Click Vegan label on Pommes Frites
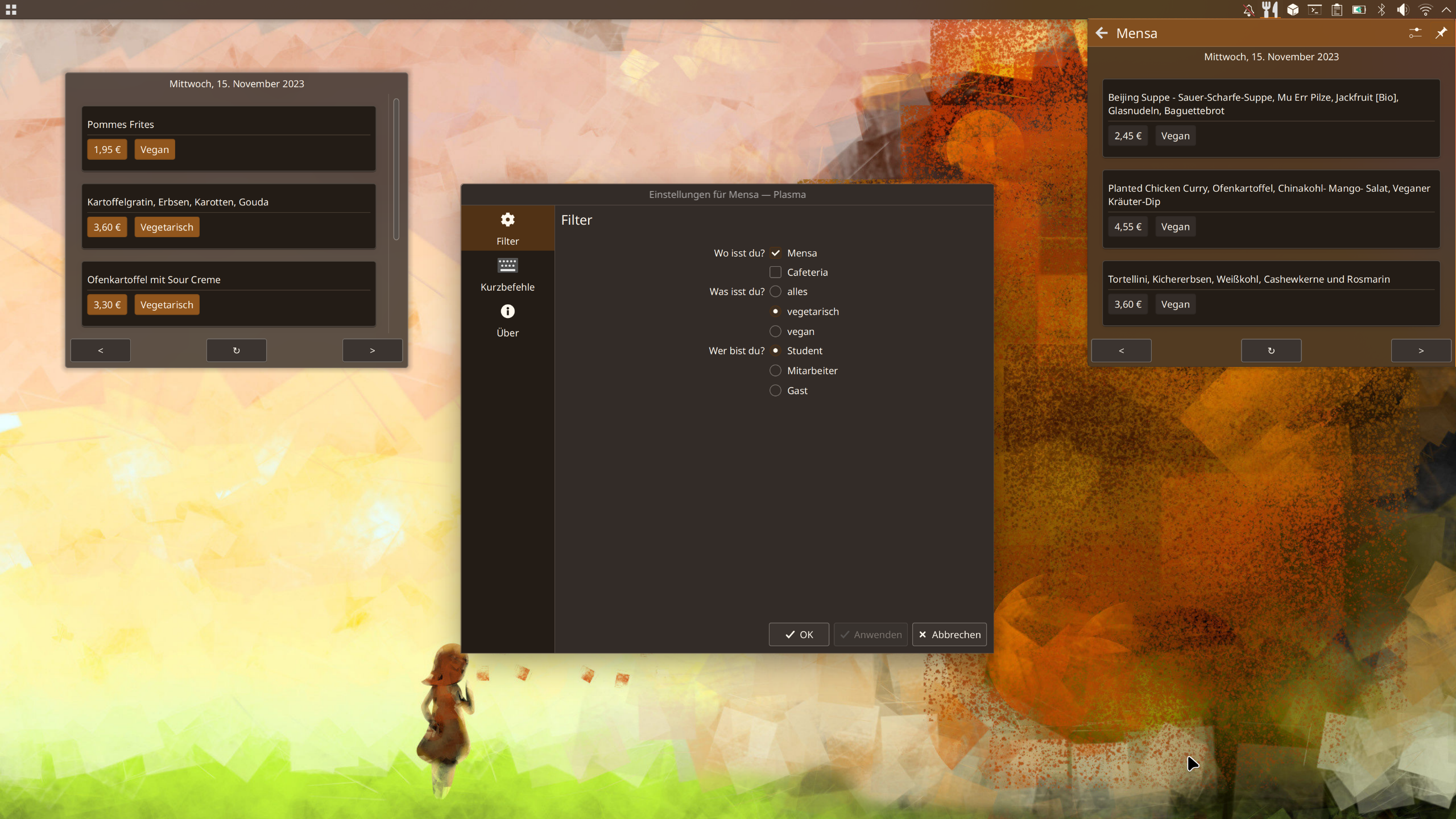 click(155, 150)
